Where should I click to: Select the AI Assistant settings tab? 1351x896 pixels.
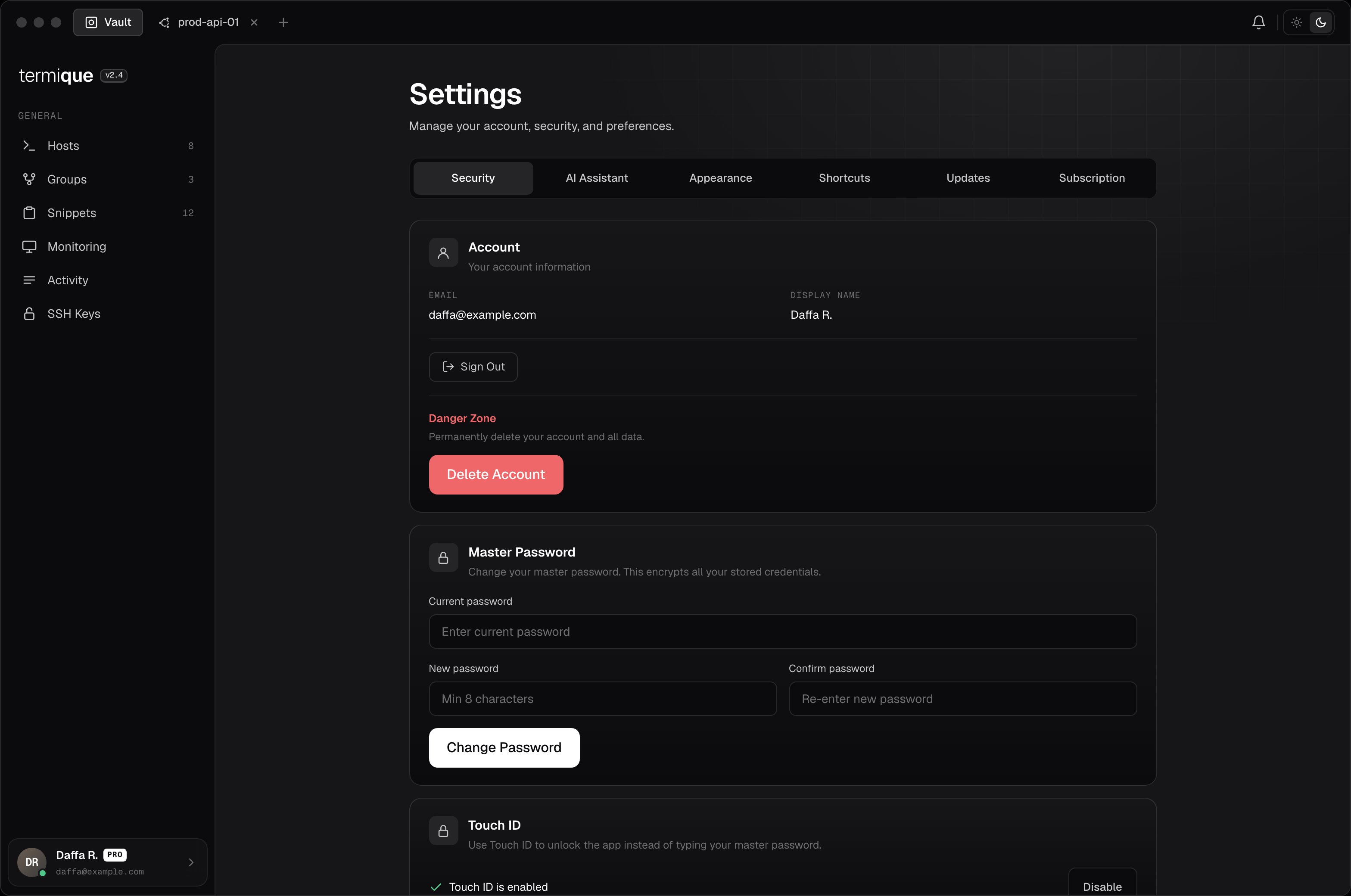click(597, 178)
